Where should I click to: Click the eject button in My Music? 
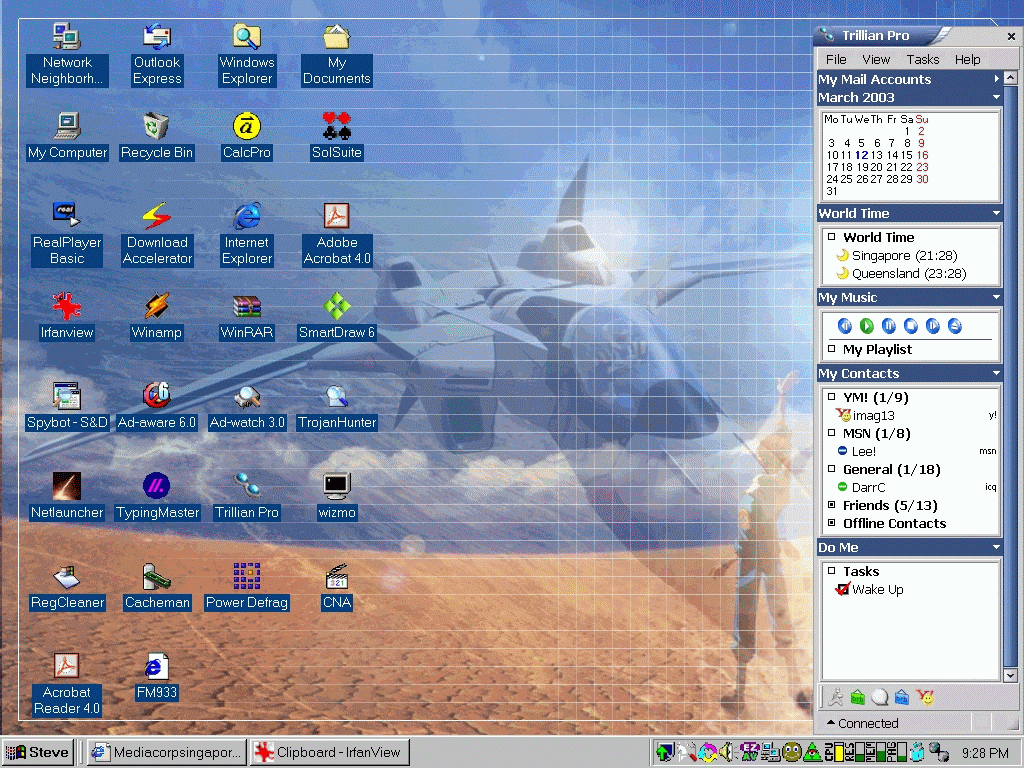(x=955, y=325)
